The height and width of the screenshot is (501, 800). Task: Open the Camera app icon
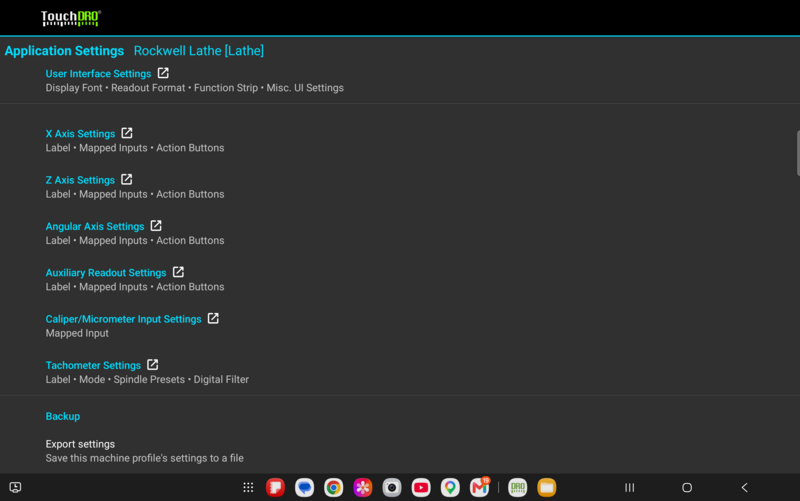point(392,488)
